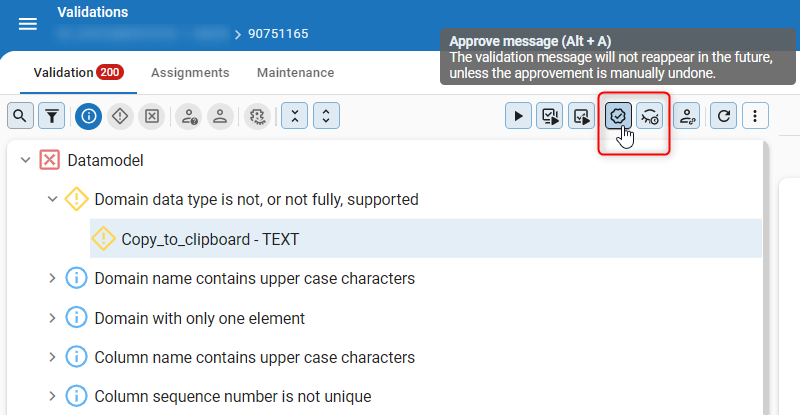Collapse Domain data type not supported node
Screen dimensions: 800x415
click(x=52, y=199)
